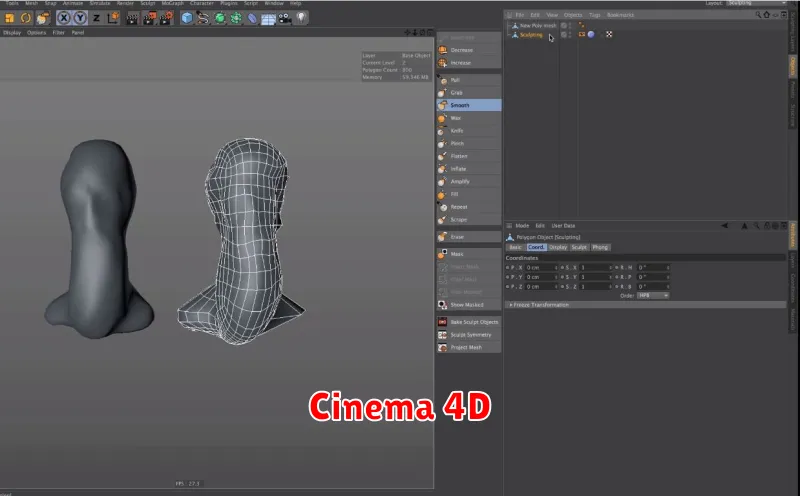Select the Fill sculpt brush
This screenshot has width=800, height=496.
[x=468, y=194]
